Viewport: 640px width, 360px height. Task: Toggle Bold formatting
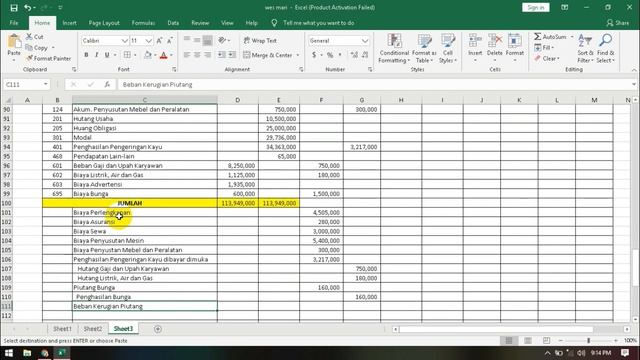pos(86,55)
